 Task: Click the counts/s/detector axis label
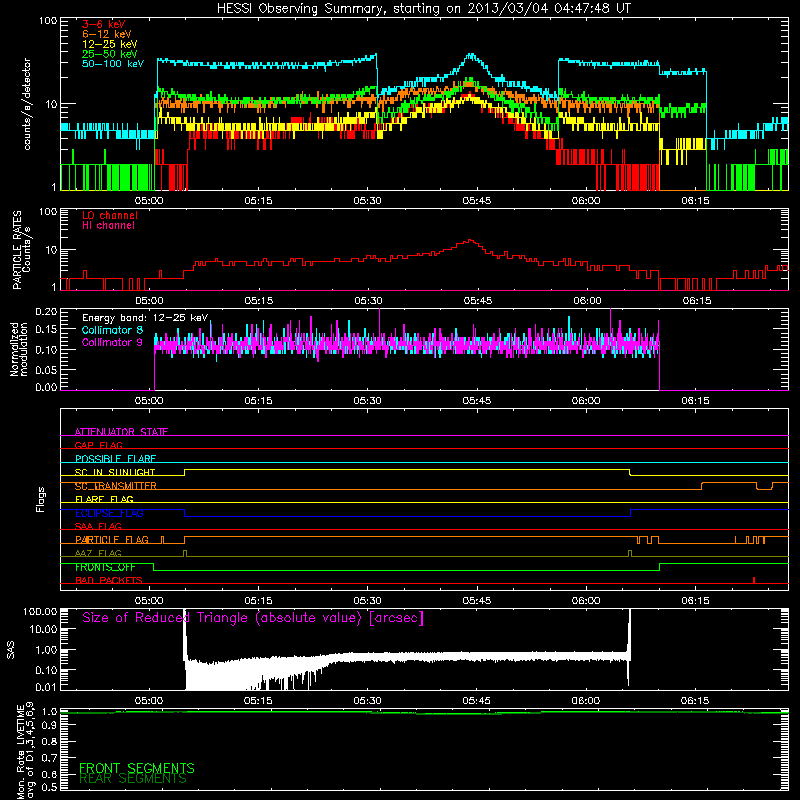(x=27, y=104)
